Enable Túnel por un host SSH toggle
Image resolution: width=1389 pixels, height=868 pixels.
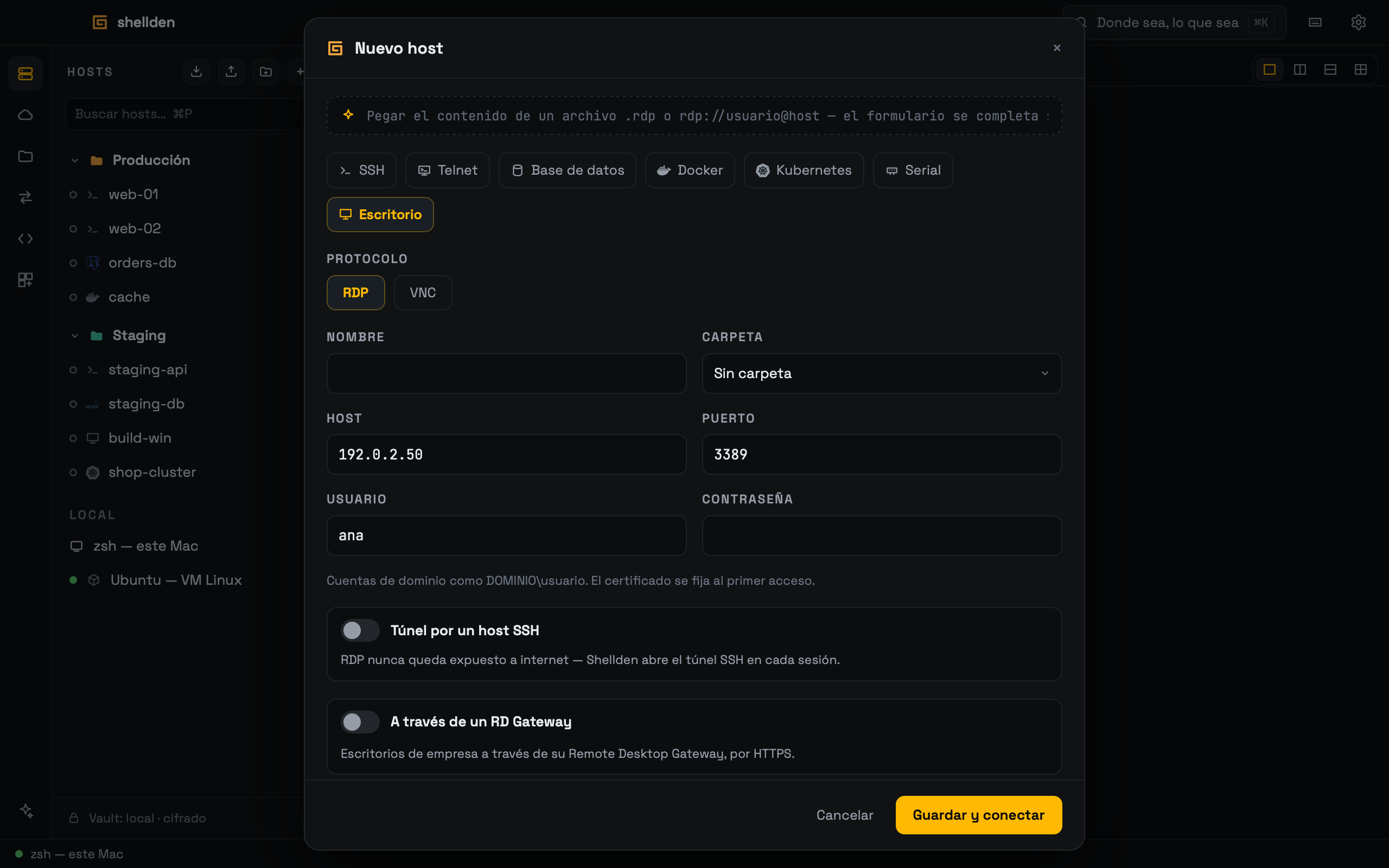point(360,630)
